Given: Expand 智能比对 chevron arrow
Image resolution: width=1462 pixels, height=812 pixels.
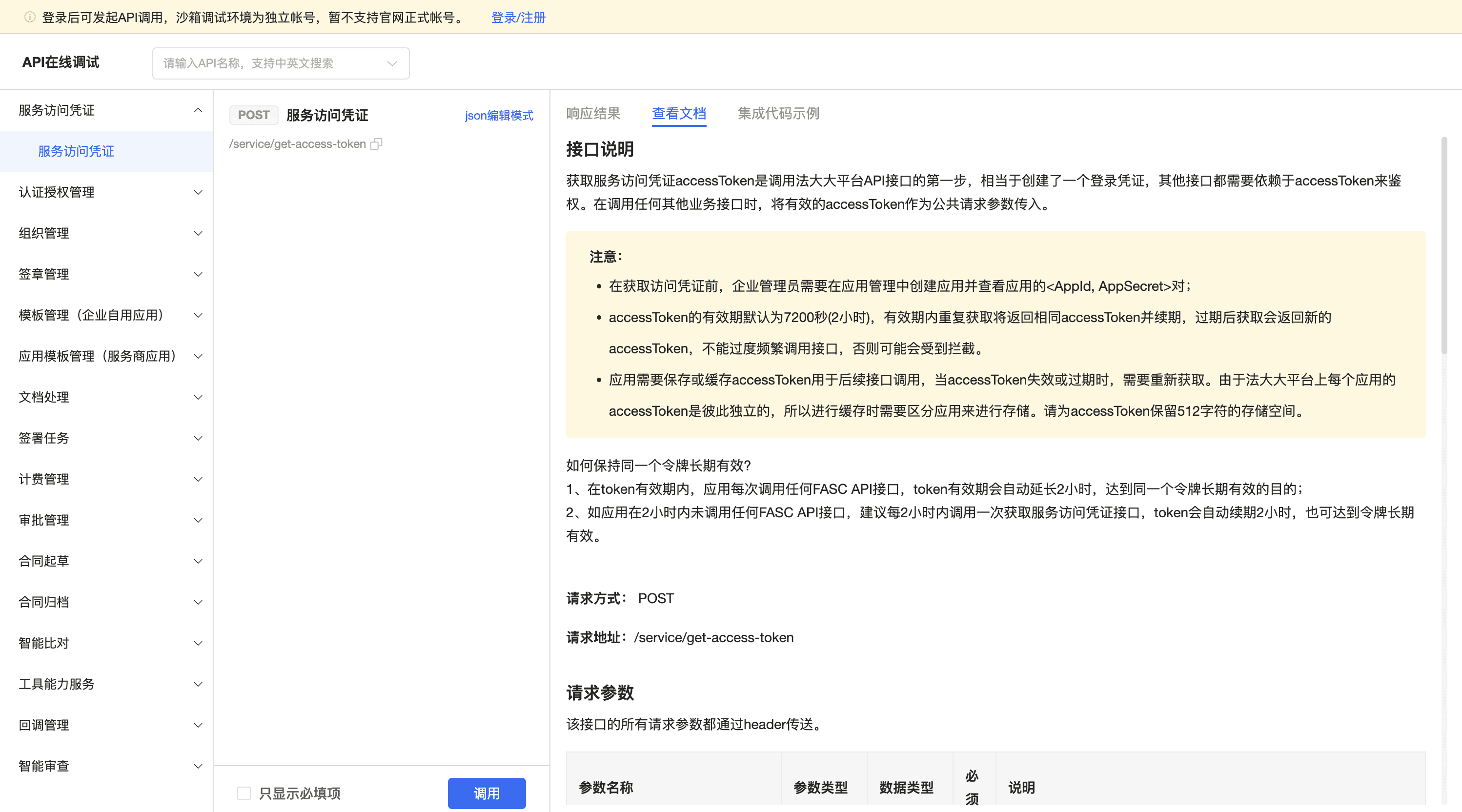Looking at the screenshot, I should tap(198, 643).
